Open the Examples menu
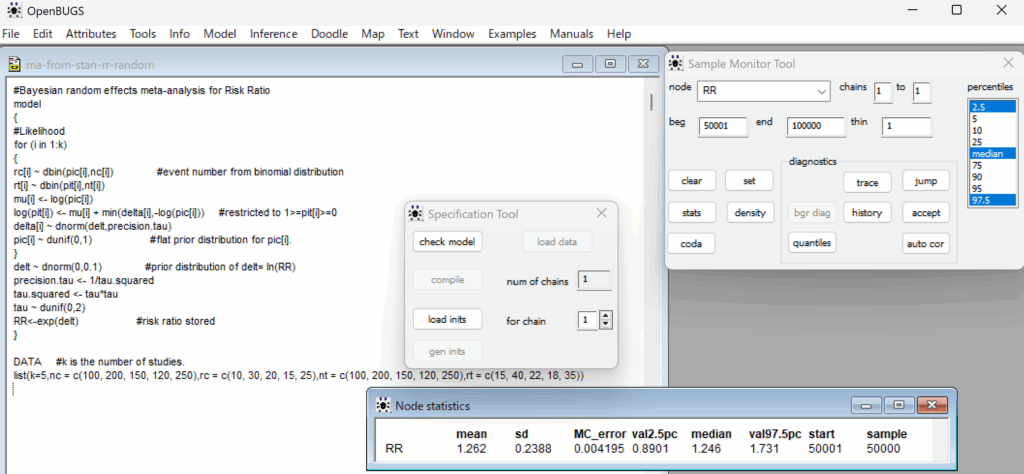 (512, 34)
